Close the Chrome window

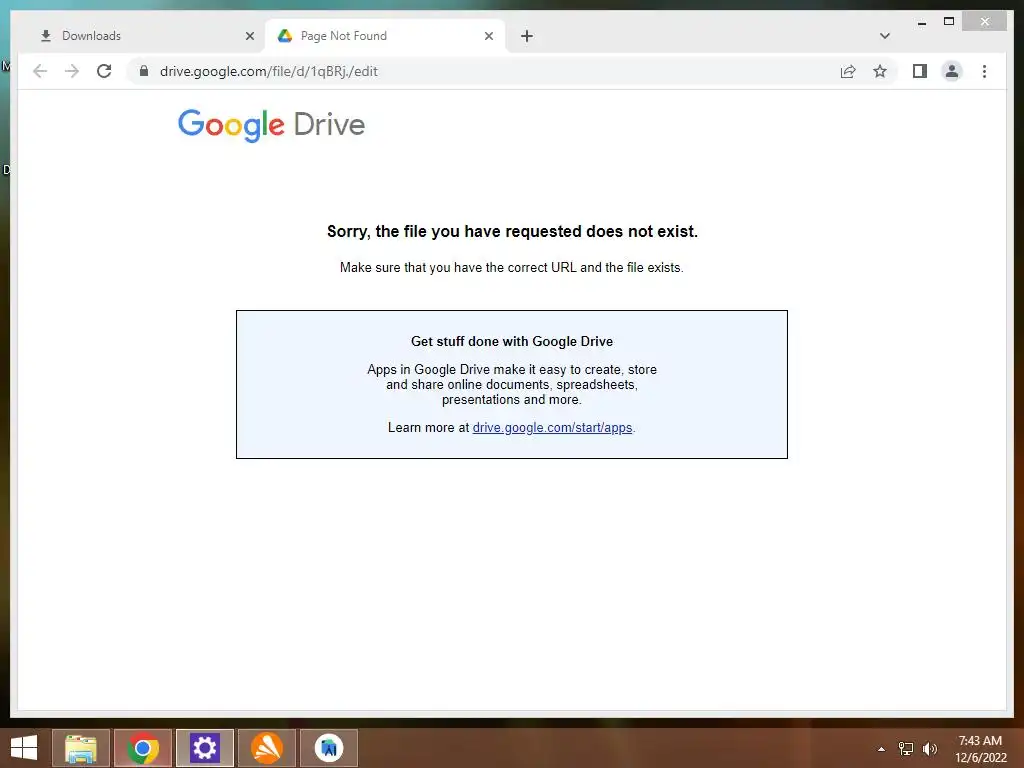[x=985, y=22]
